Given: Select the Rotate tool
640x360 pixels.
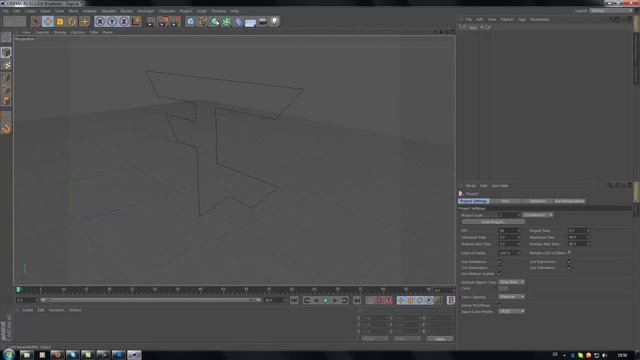Looking at the screenshot, I should click(72, 21).
